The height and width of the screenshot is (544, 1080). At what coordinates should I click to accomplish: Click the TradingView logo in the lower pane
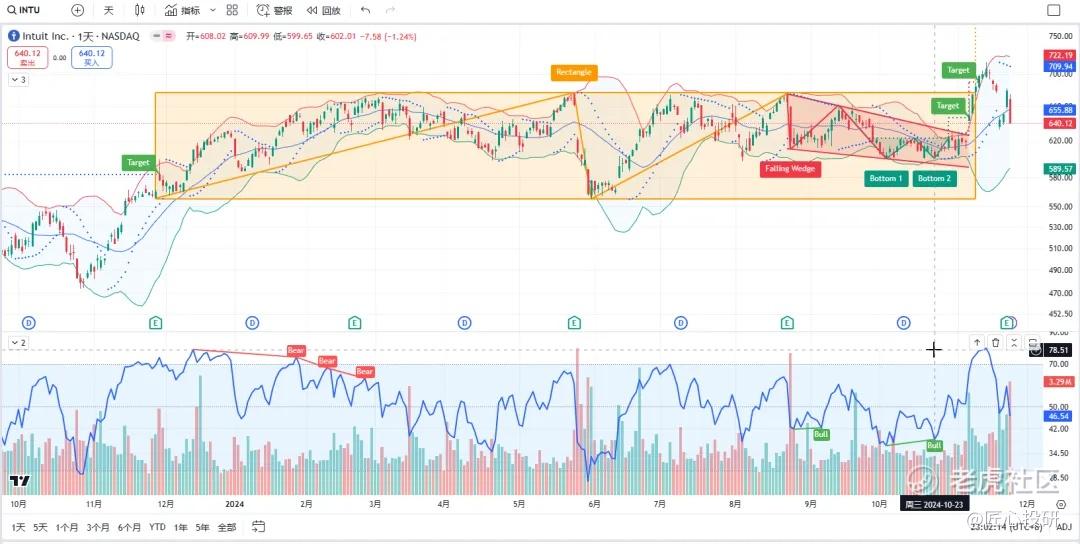[19, 481]
